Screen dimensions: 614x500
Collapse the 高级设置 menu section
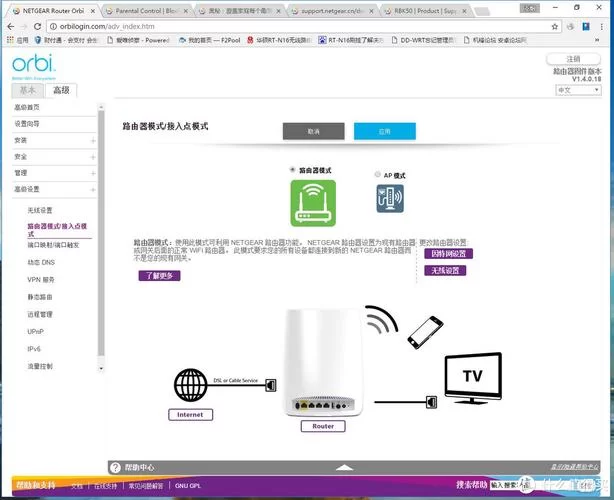[x=93, y=190]
